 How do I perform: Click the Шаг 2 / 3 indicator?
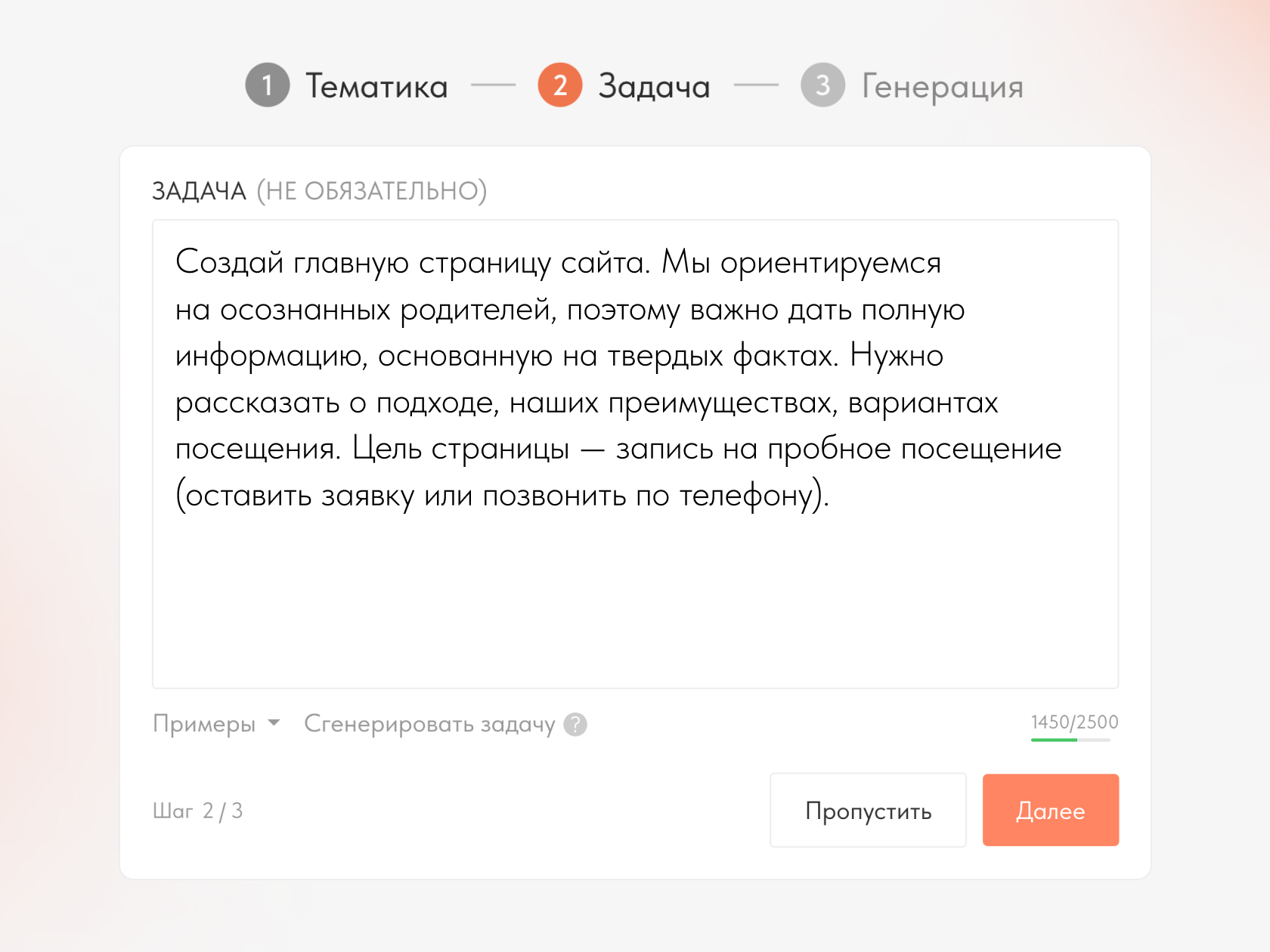[197, 811]
